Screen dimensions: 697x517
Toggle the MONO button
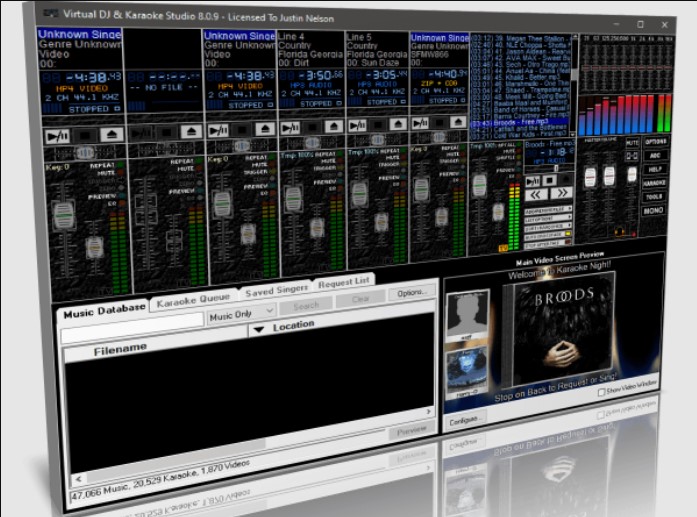[653, 210]
